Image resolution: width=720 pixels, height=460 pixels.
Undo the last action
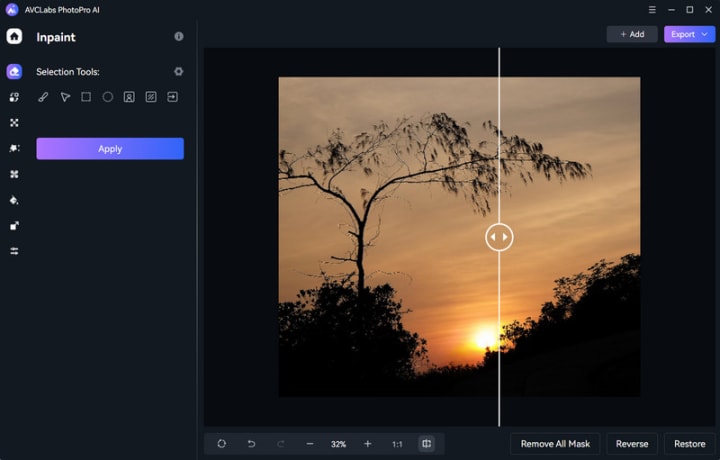pos(251,443)
